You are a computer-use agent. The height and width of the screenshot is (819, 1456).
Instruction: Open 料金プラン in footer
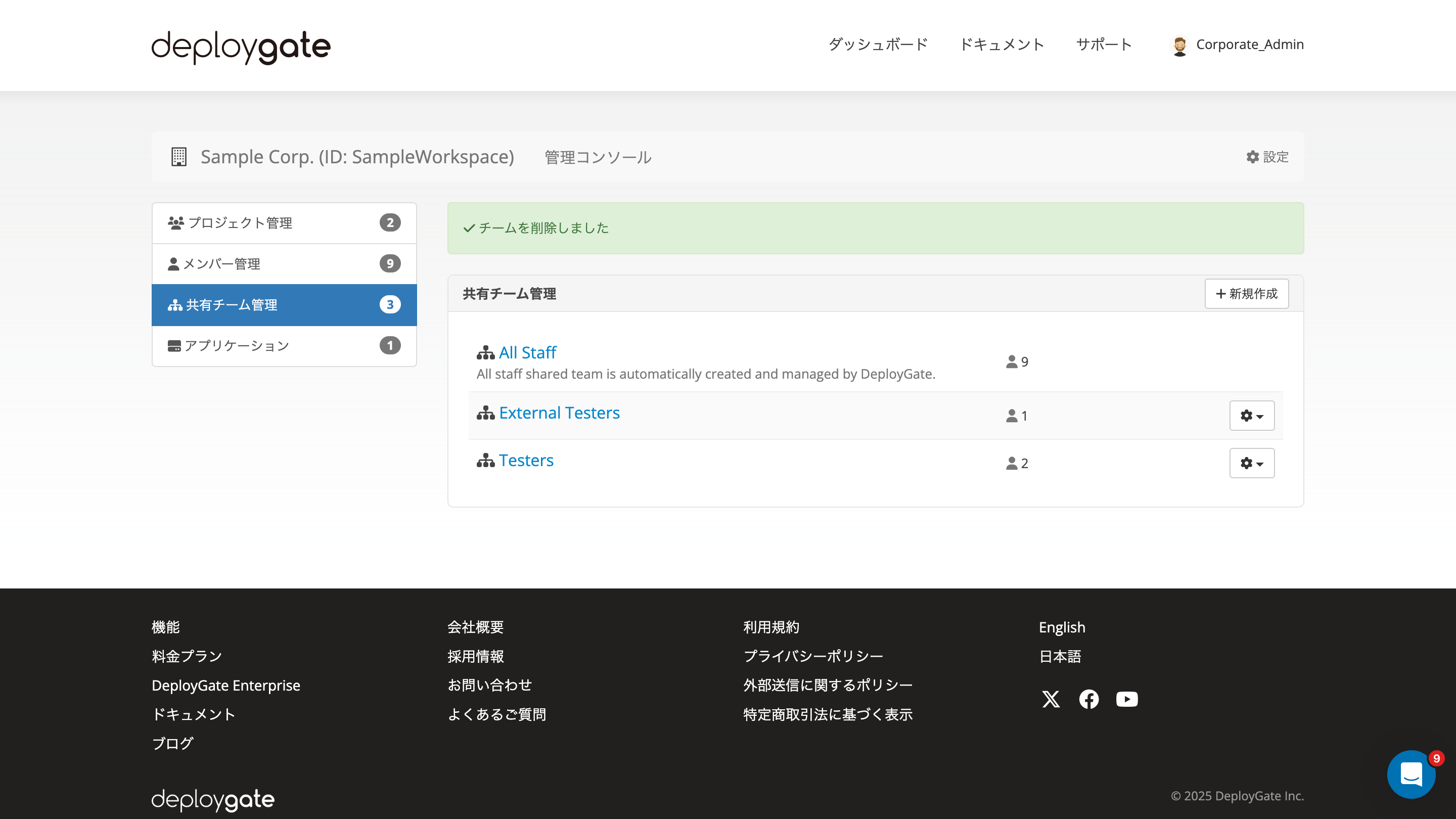187,656
